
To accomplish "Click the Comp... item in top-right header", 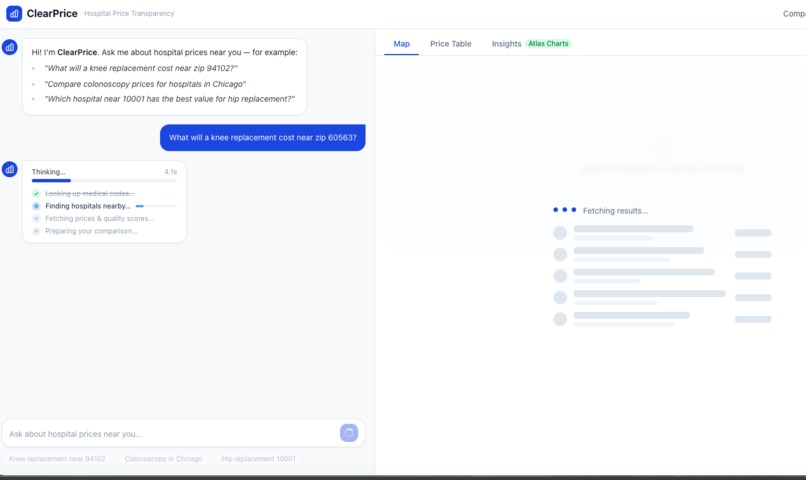I will pos(794,14).
